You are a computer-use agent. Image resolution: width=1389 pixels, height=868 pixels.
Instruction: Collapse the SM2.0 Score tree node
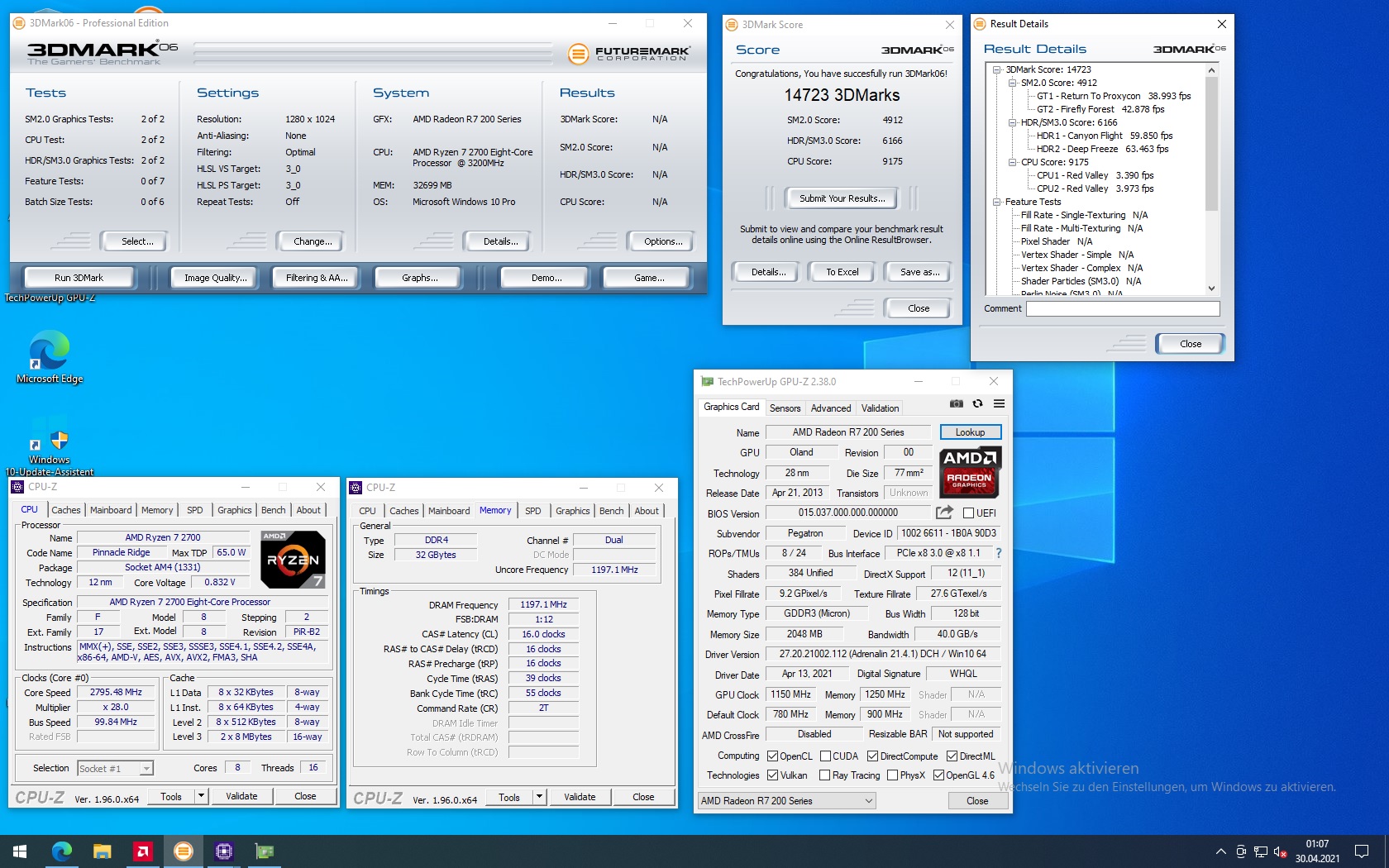pos(1012,83)
